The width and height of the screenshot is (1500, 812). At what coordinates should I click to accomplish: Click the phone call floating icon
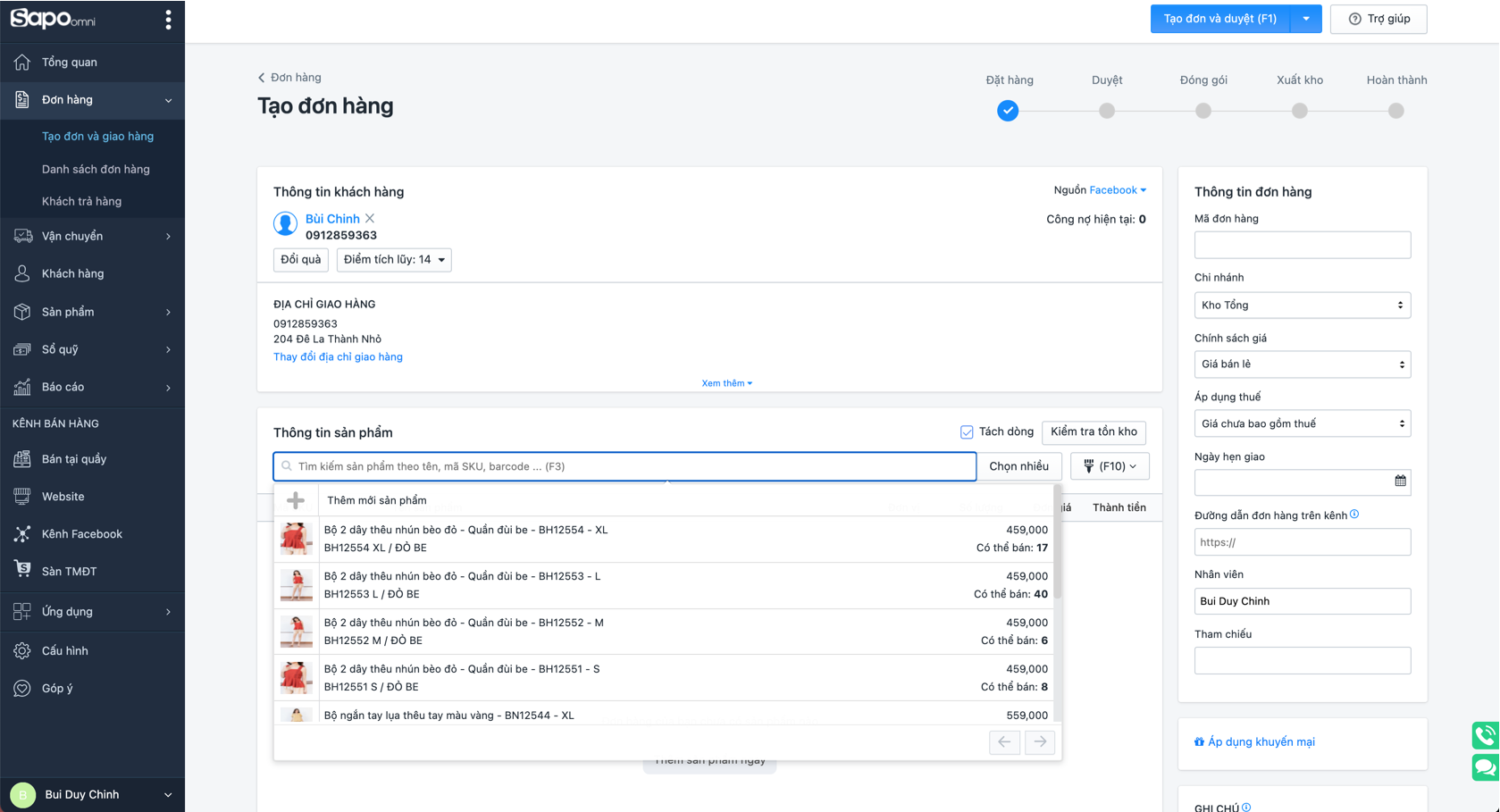pyautogui.click(x=1485, y=735)
